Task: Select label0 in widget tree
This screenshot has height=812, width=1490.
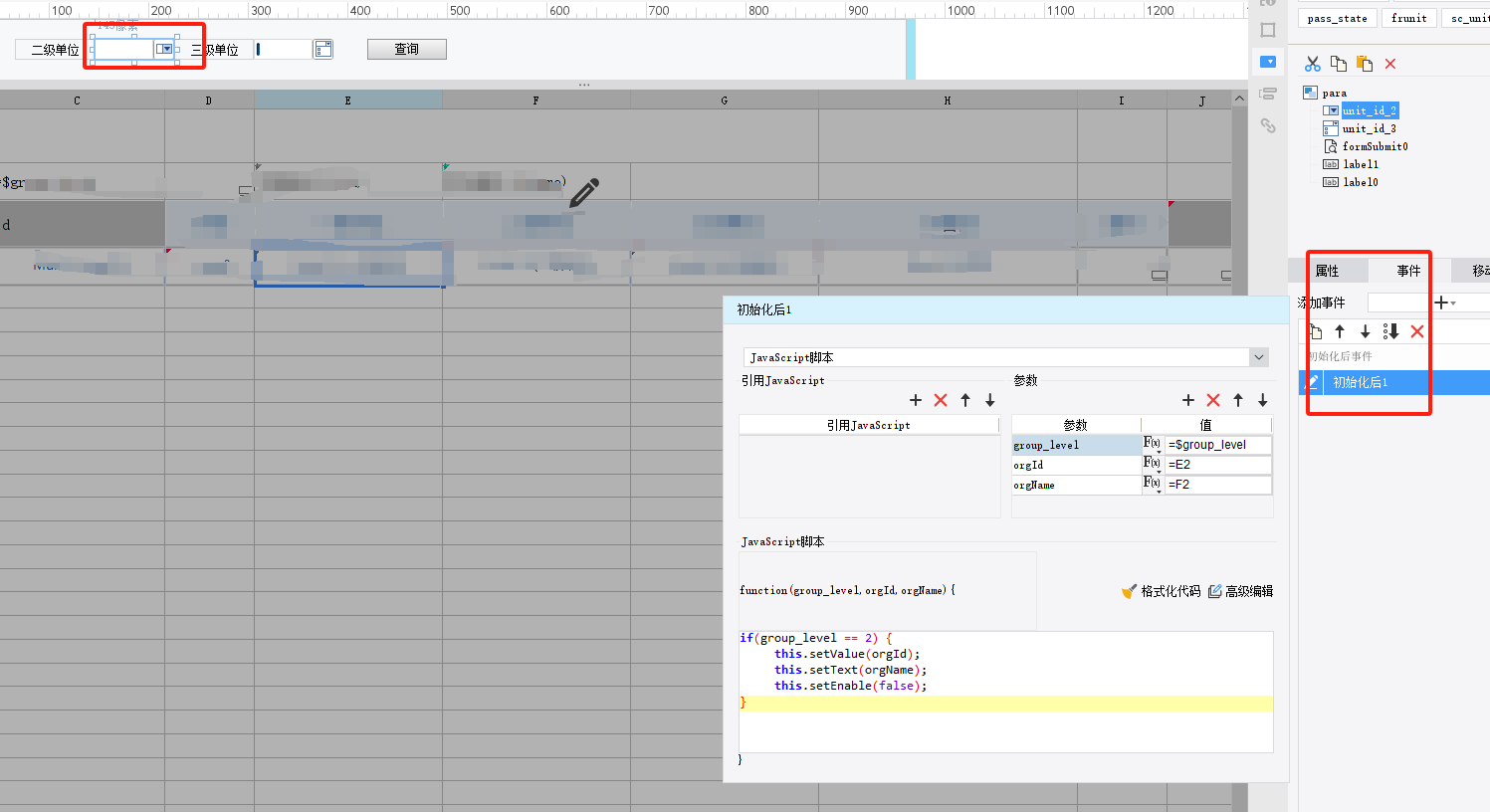Action: click(x=1361, y=182)
